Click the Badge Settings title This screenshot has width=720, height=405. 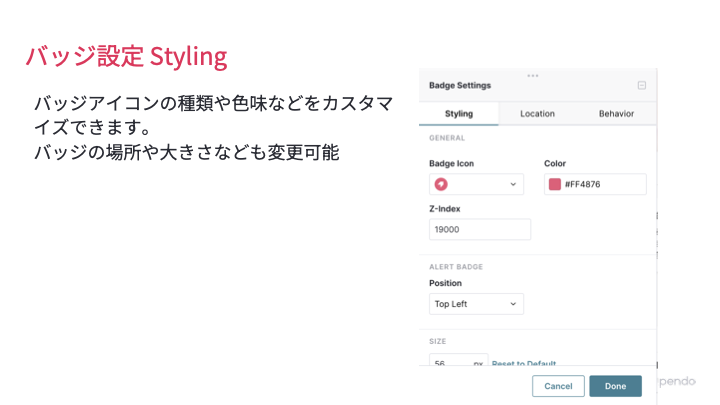coord(460,85)
